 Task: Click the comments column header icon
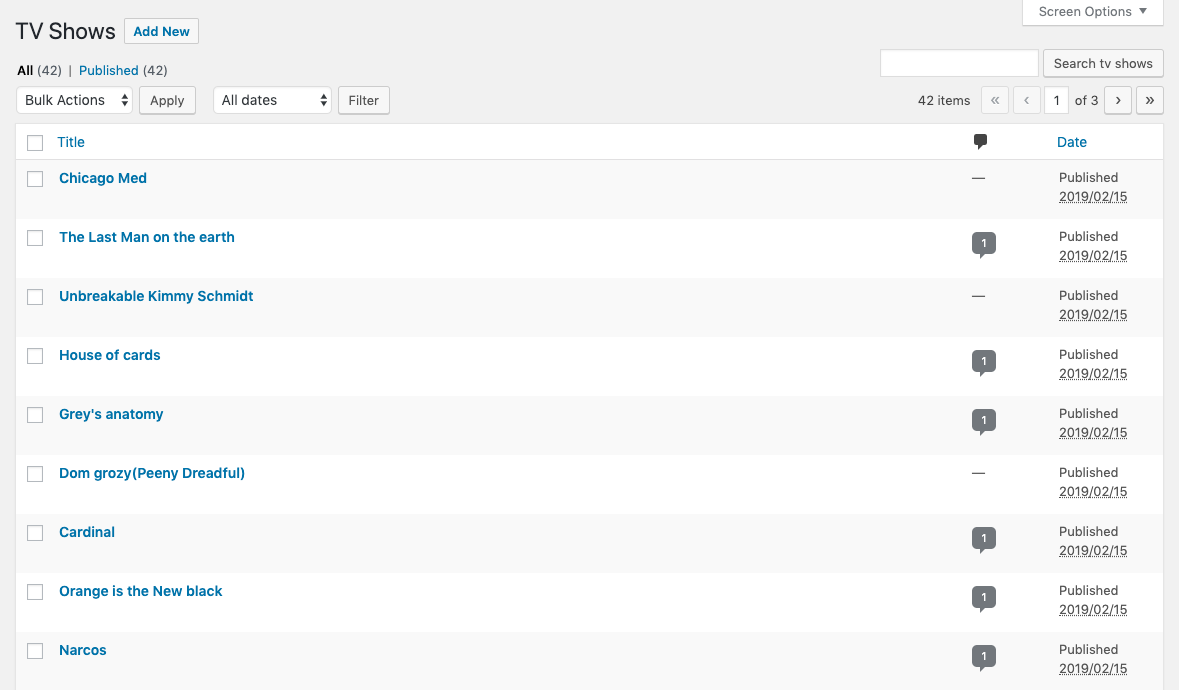[980, 141]
